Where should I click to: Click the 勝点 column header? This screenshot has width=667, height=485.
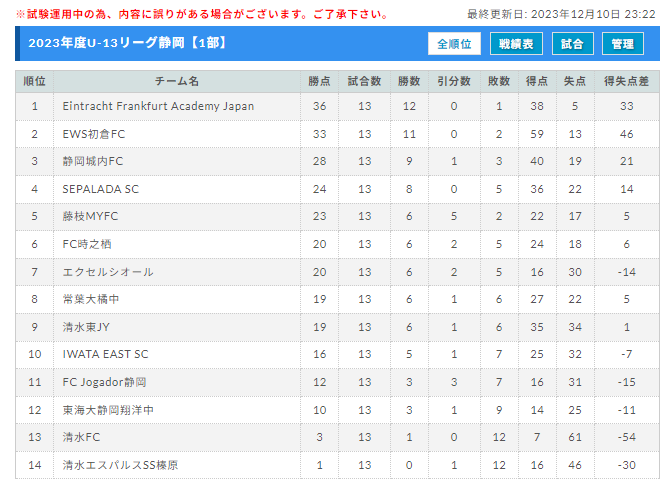[x=319, y=81]
